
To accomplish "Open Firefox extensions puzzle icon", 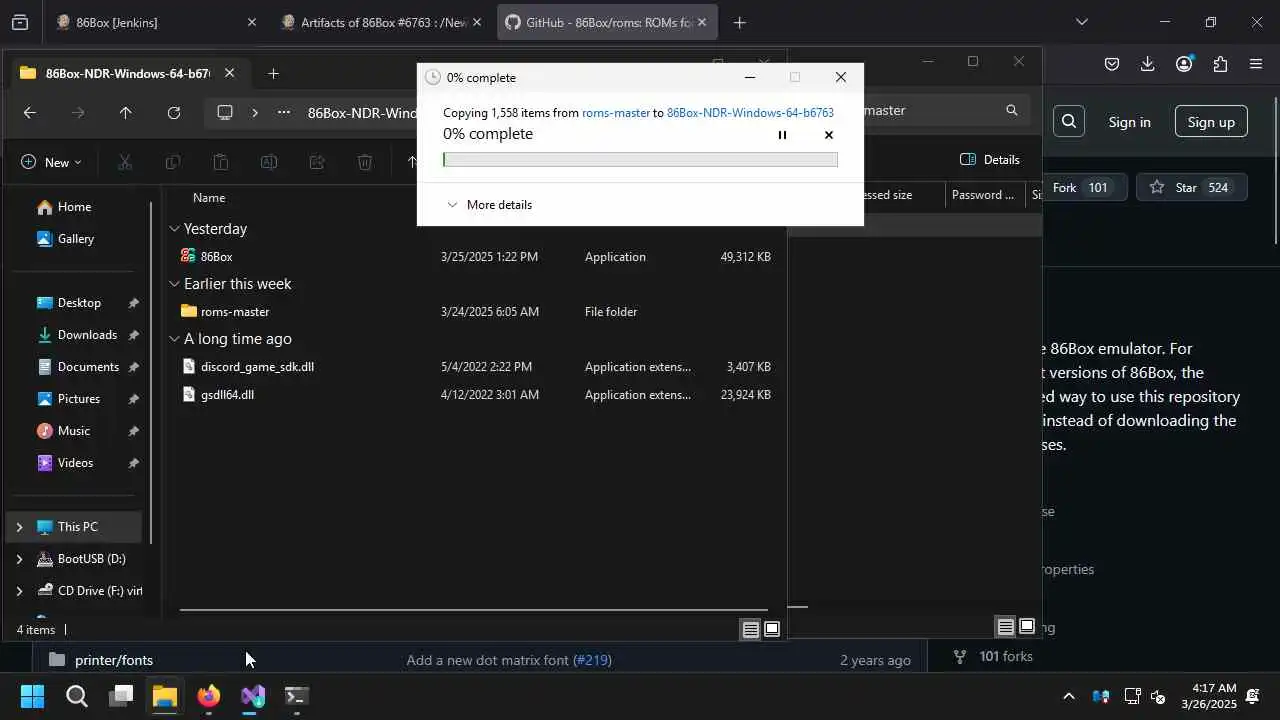I will pyautogui.click(x=1220, y=64).
